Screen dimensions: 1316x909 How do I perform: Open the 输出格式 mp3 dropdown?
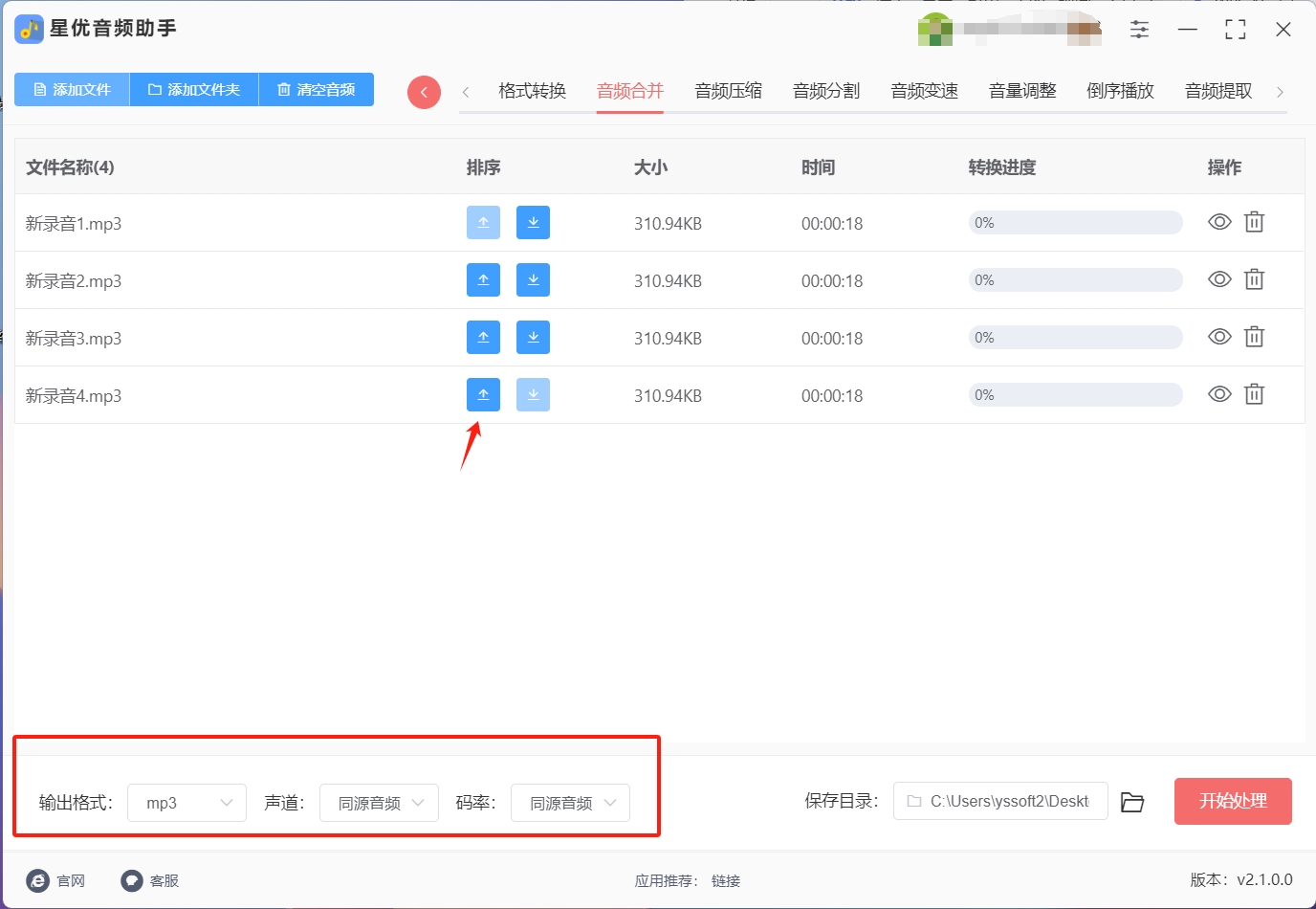point(186,803)
